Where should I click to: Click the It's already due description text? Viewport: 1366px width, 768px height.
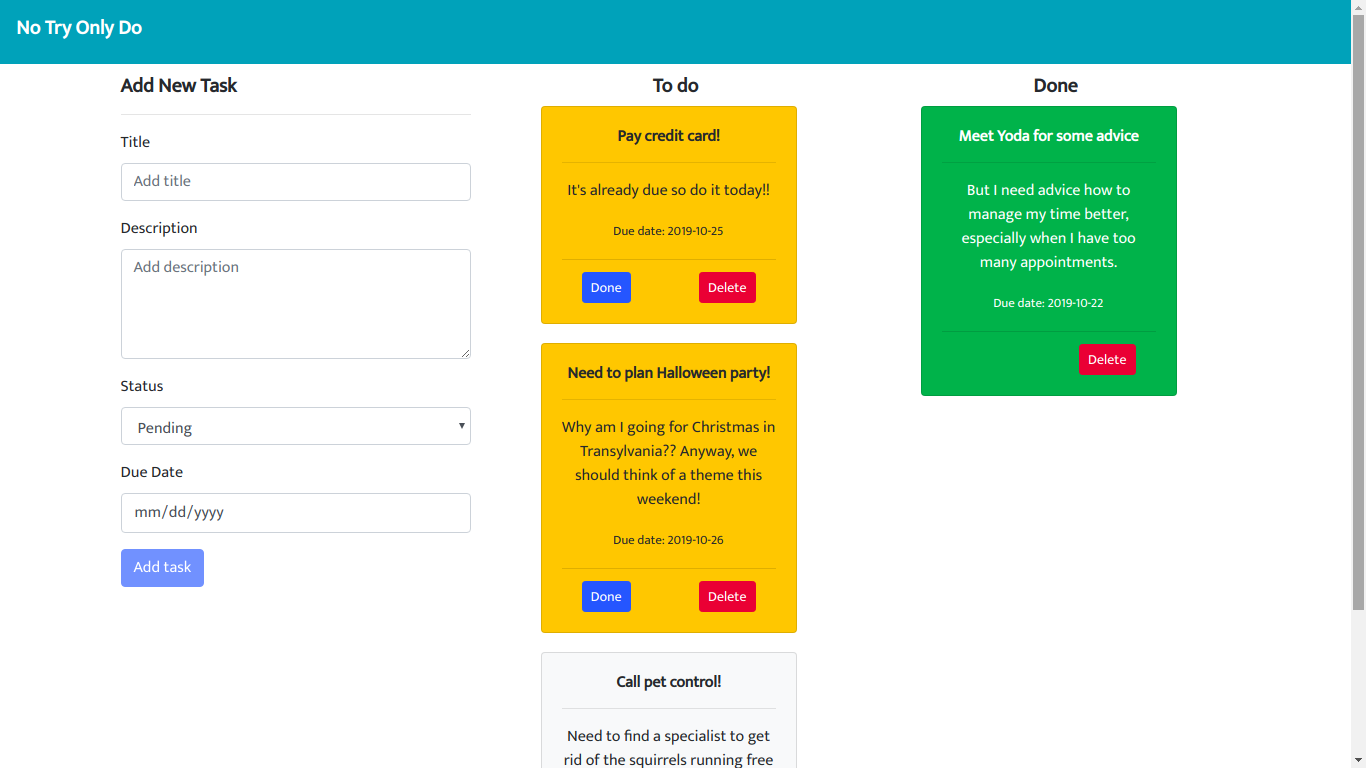point(669,190)
